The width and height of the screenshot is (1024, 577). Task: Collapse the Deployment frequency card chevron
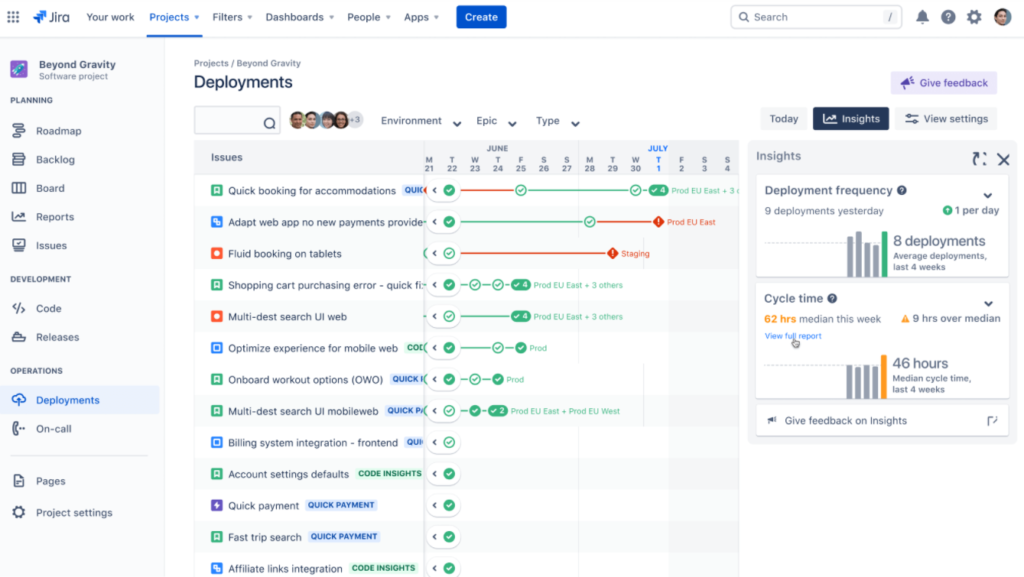[989, 195]
